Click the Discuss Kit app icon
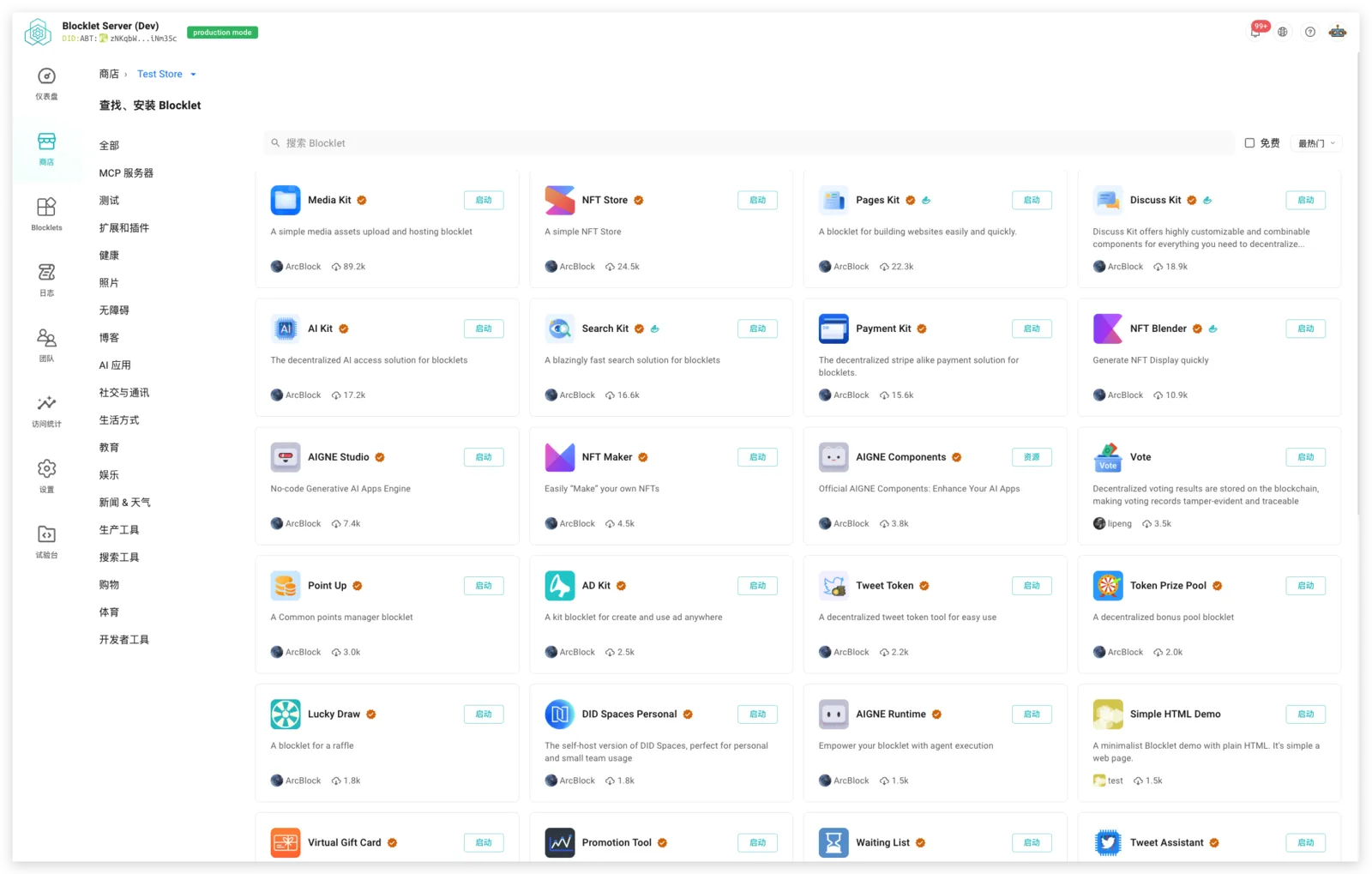Image resolution: width=1372 pixels, height=874 pixels. pos(1108,200)
